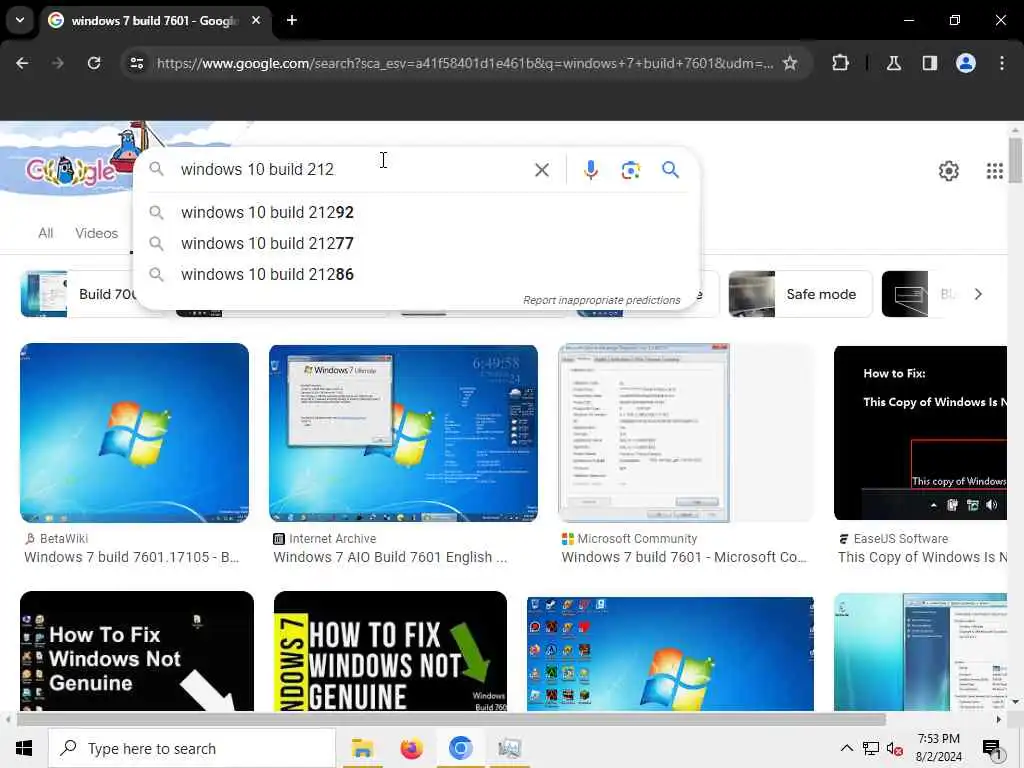Open How To Fix Windows Not Genuine thumbnail
1024x768 pixels.
137,651
